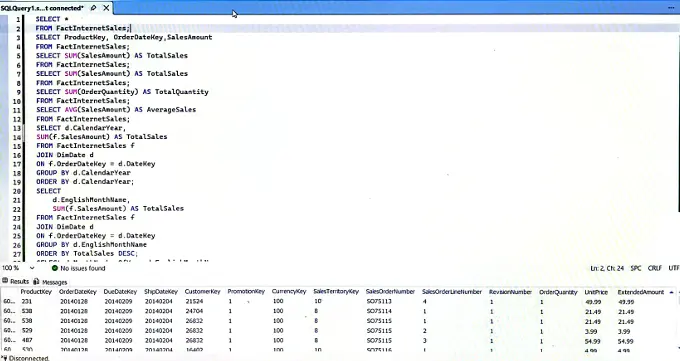The height and width of the screenshot is (361, 680).
Task: Click line number 13 in the editor gutter
Action: pyautogui.click(x=17, y=128)
